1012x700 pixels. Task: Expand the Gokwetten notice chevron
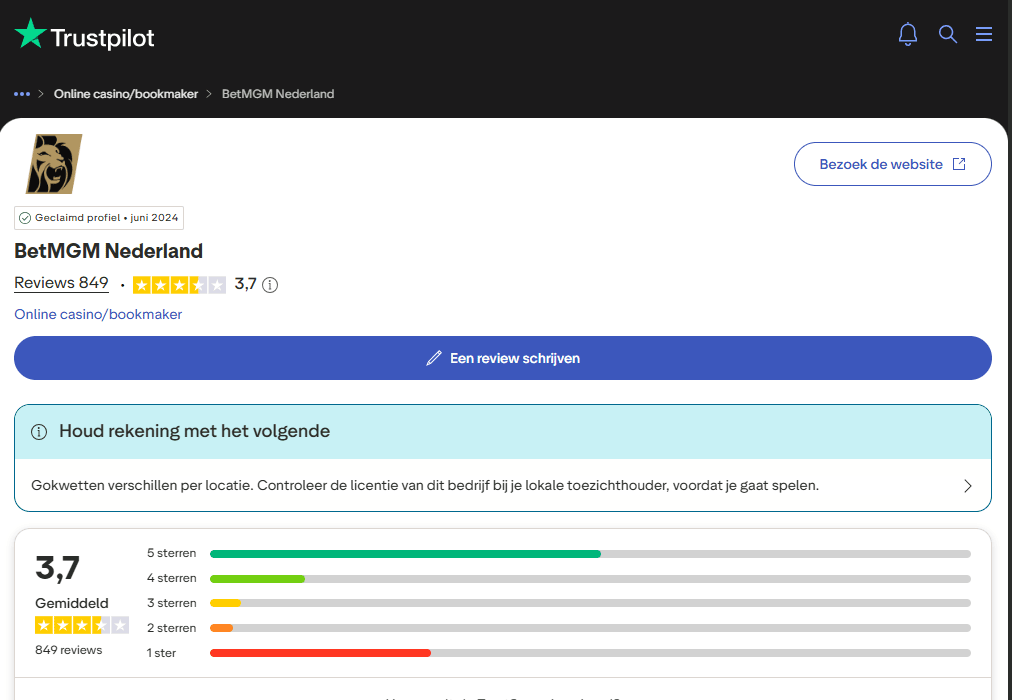tap(967, 486)
